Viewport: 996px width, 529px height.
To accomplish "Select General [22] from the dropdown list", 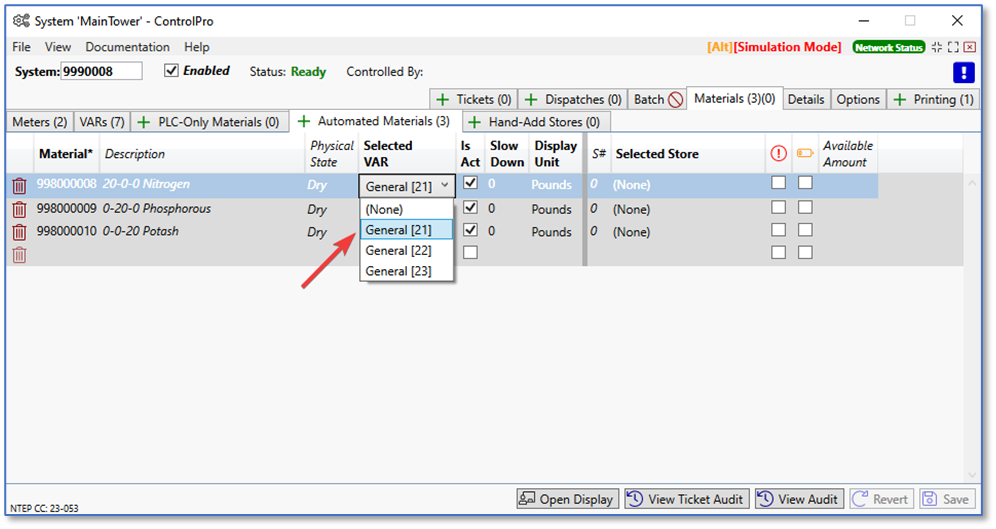I will (x=398, y=250).
